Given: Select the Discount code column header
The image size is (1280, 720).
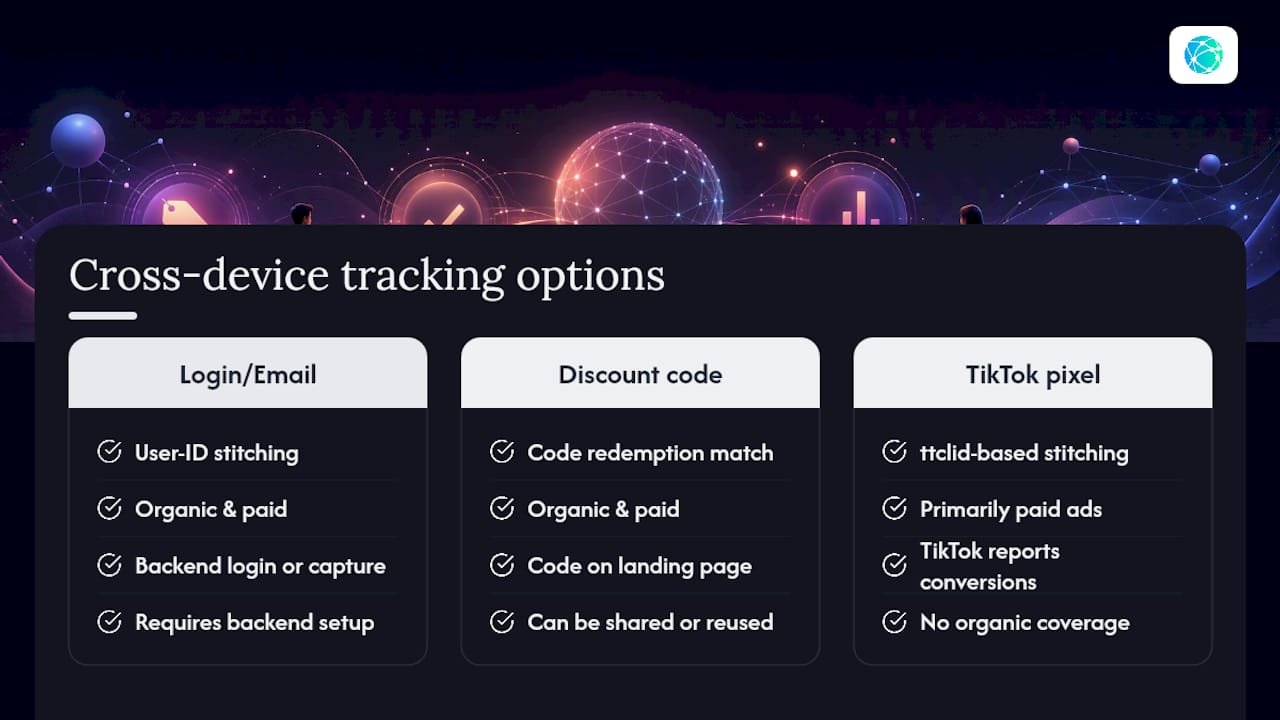Looking at the screenshot, I should point(640,373).
